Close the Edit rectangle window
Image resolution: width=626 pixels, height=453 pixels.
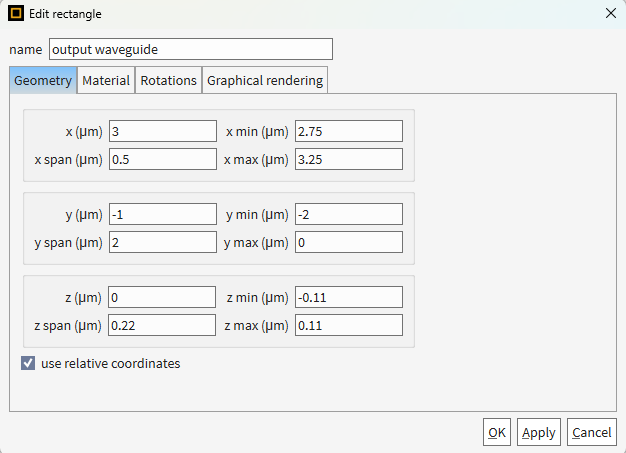610,13
